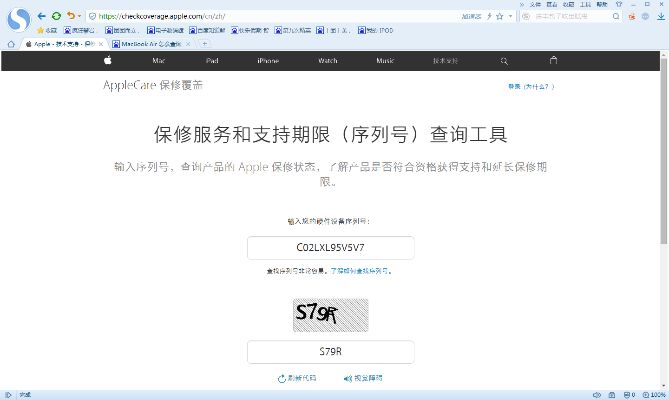Click the site security shield icon
The width and height of the screenshot is (669, 400).
click(x=92, y=16)
